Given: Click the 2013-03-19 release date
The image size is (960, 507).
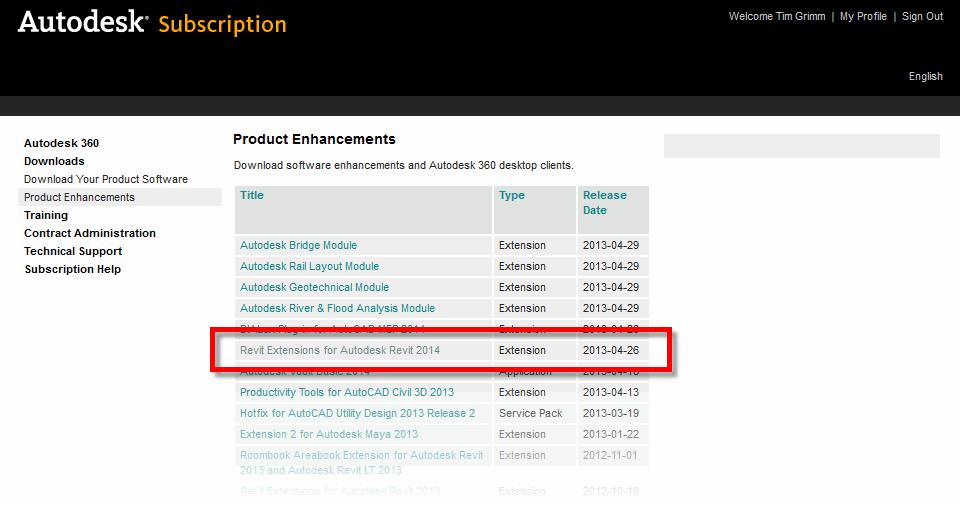Looking at the screenshot, I should click(611, 413).
